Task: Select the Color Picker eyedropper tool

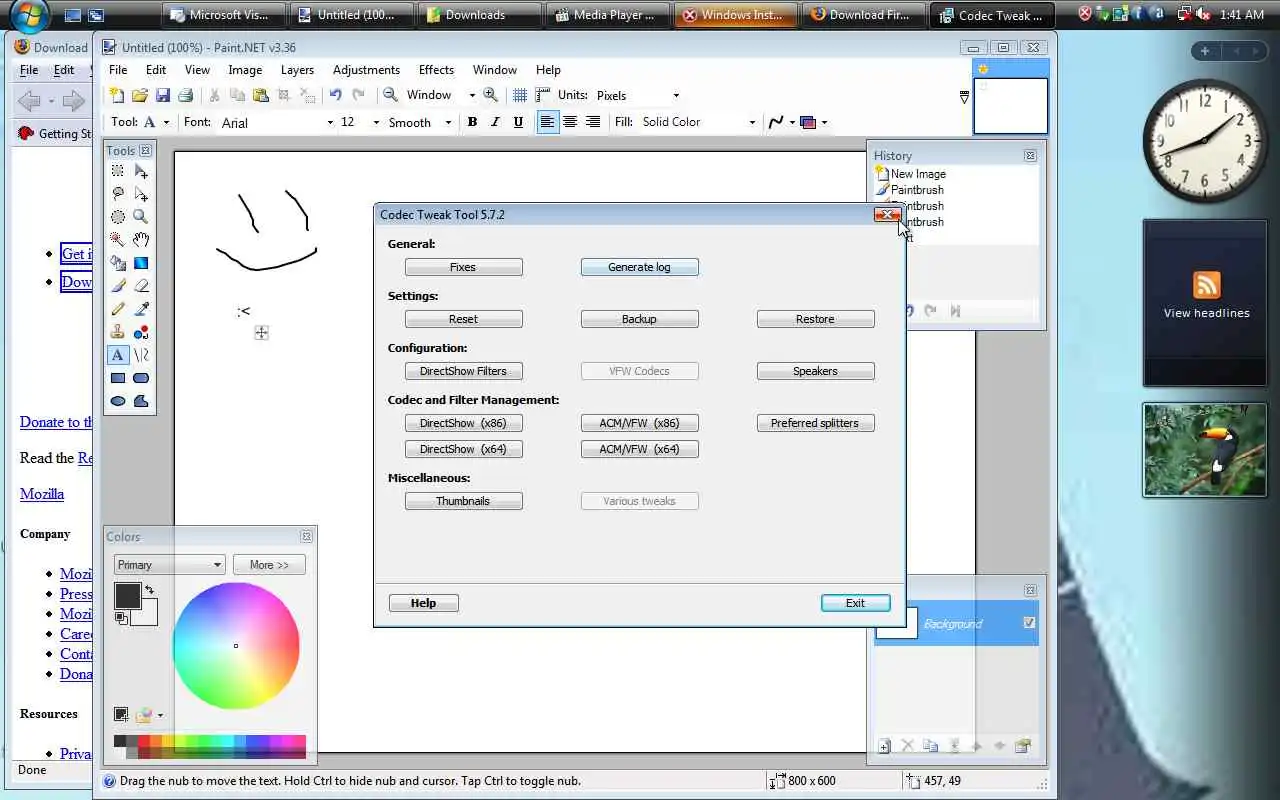Action: coord(141,309)
